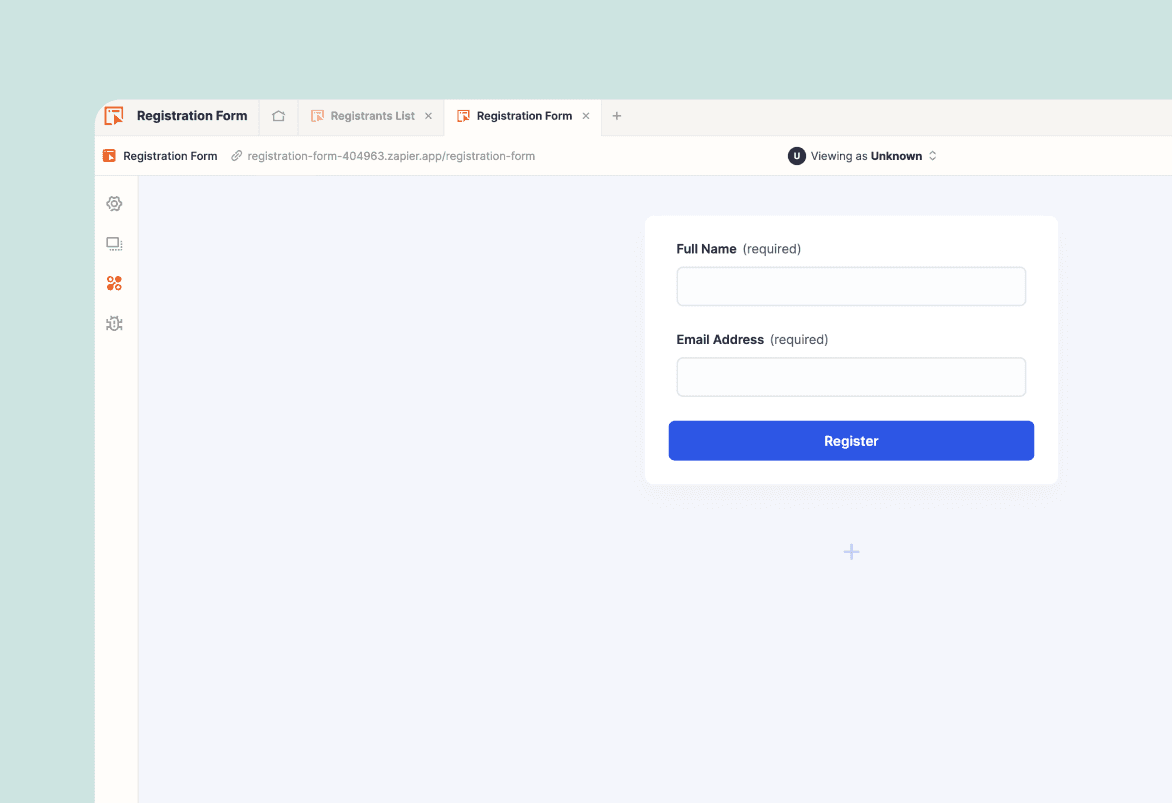Open the bug debug icon in the sidebar
Viewport: 1172px width, 803px height.
click(114, 324)
